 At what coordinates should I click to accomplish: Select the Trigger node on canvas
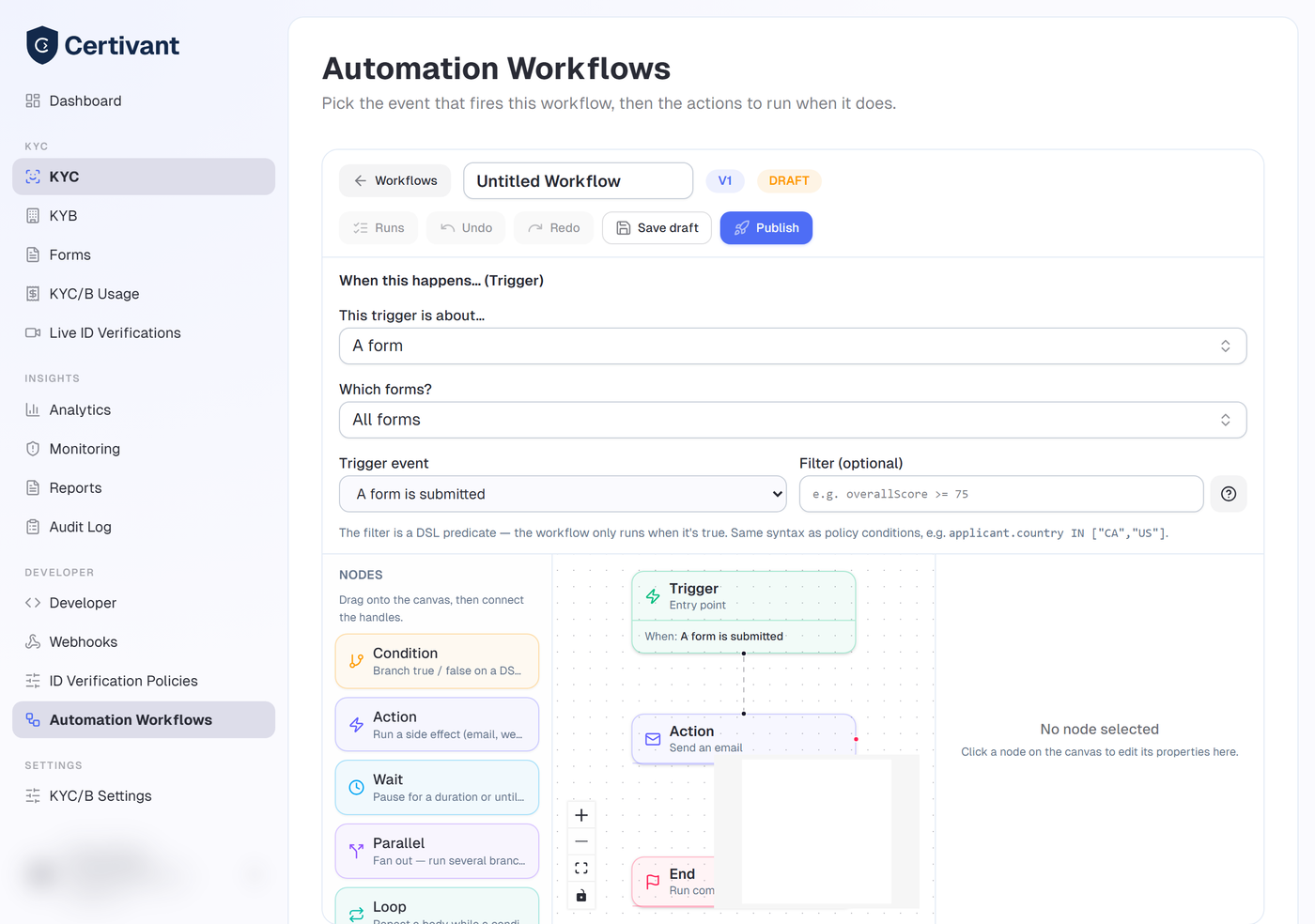click(744, 612)
